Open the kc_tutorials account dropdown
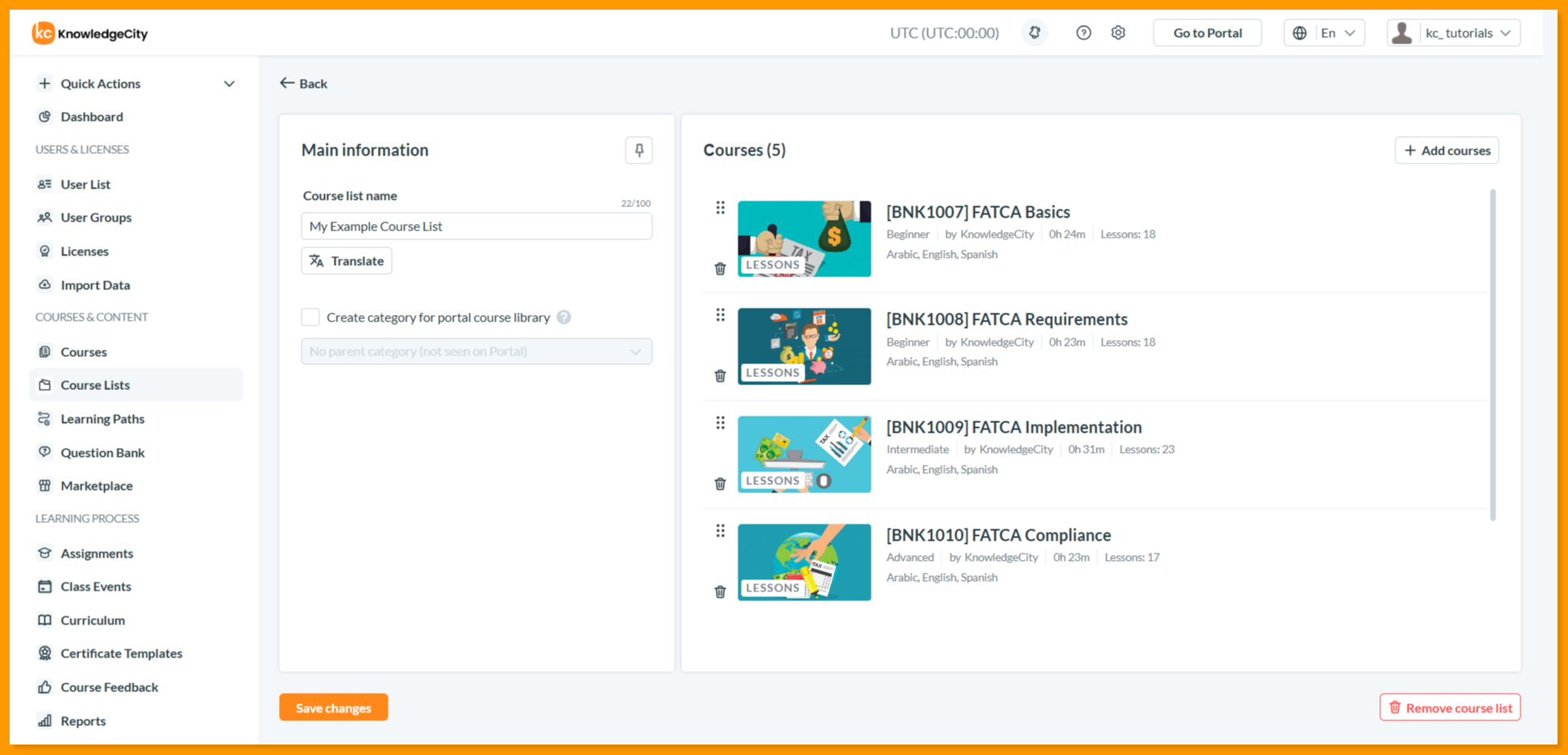This screenshot has height=755, width=1568. [x=1453, y=33]
